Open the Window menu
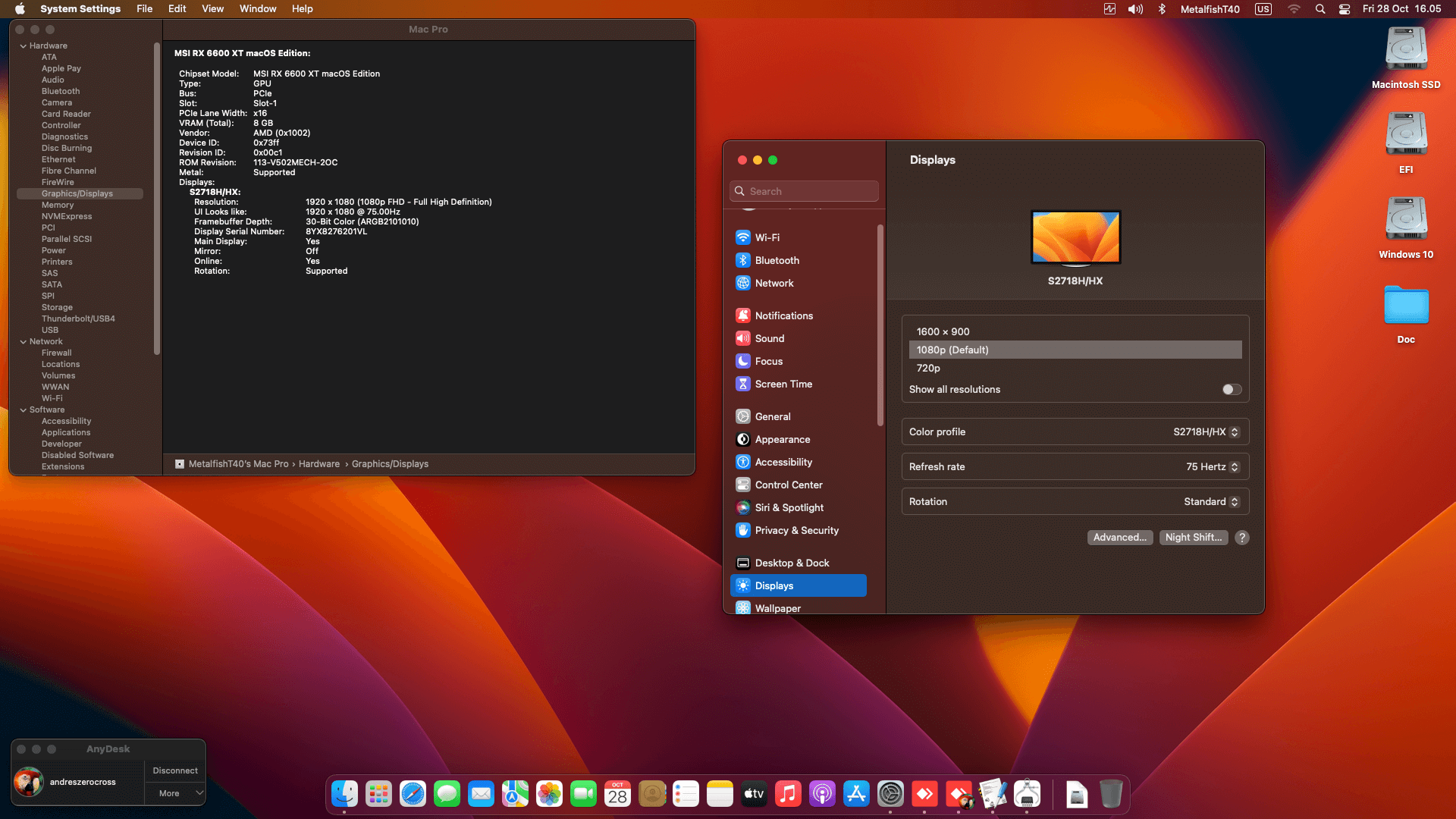 click(257, 9)
